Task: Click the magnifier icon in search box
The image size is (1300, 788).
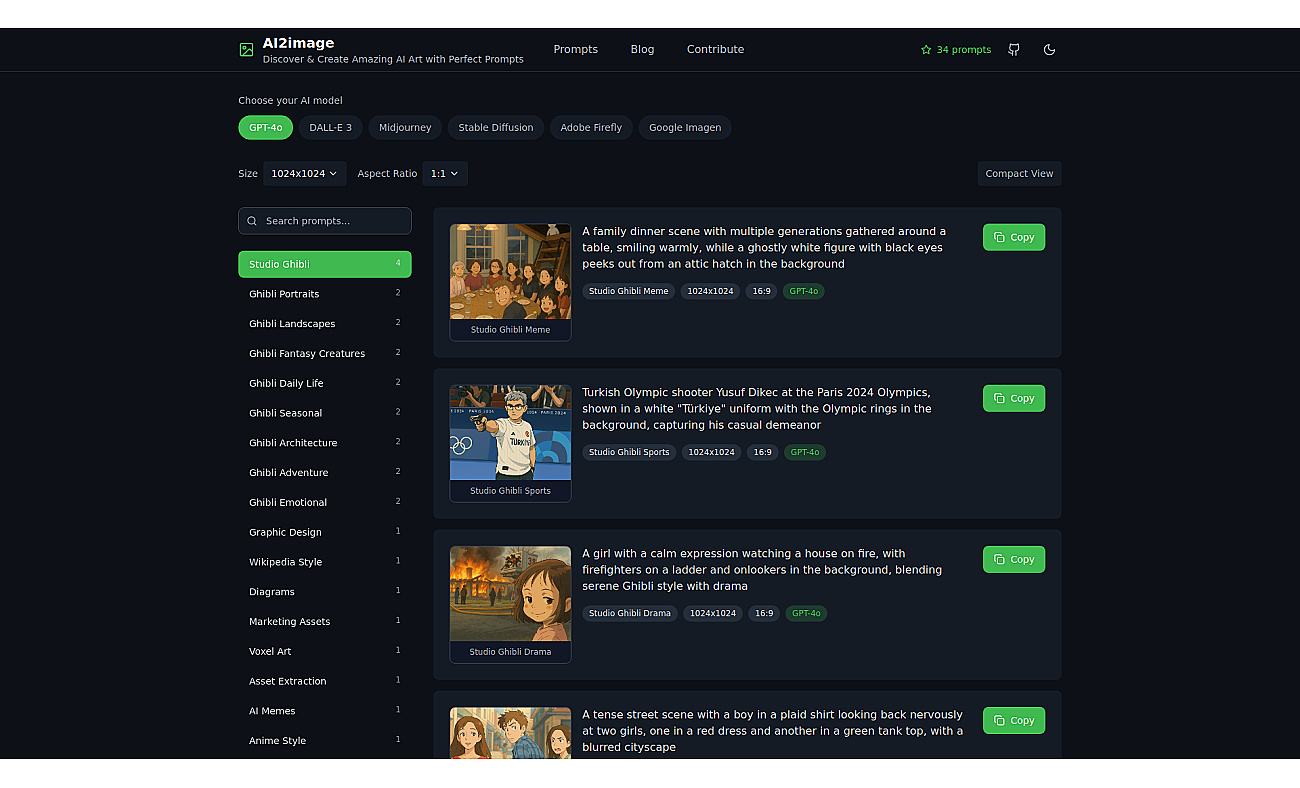Action: pos(252,221)
